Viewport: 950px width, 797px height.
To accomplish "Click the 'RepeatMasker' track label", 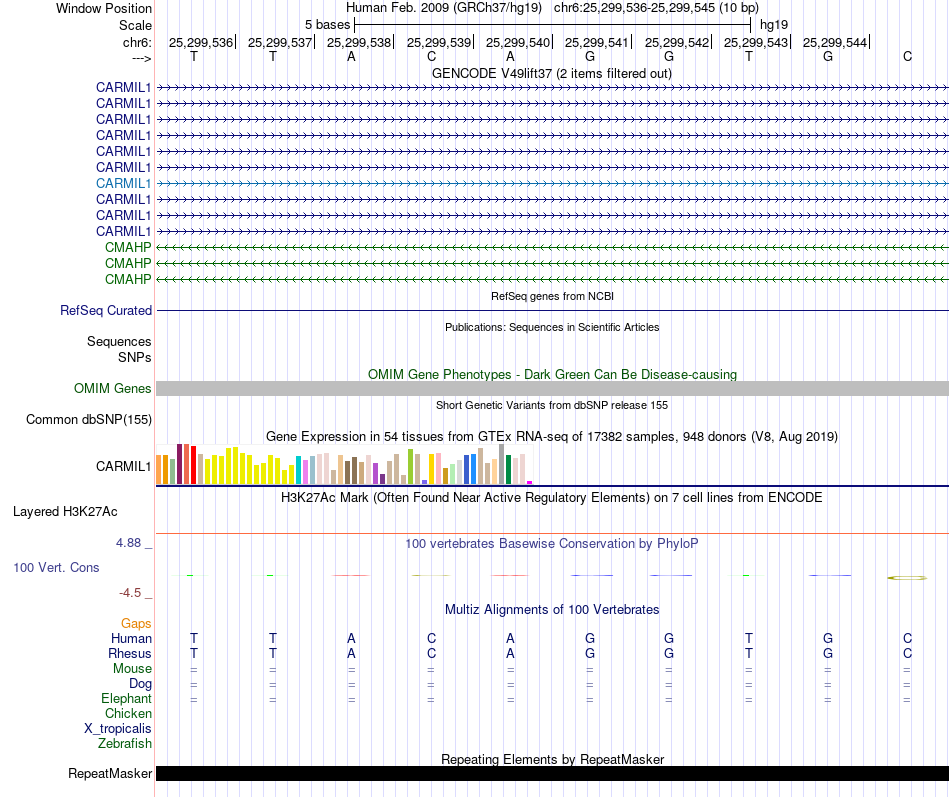I will tap(110, 773).
